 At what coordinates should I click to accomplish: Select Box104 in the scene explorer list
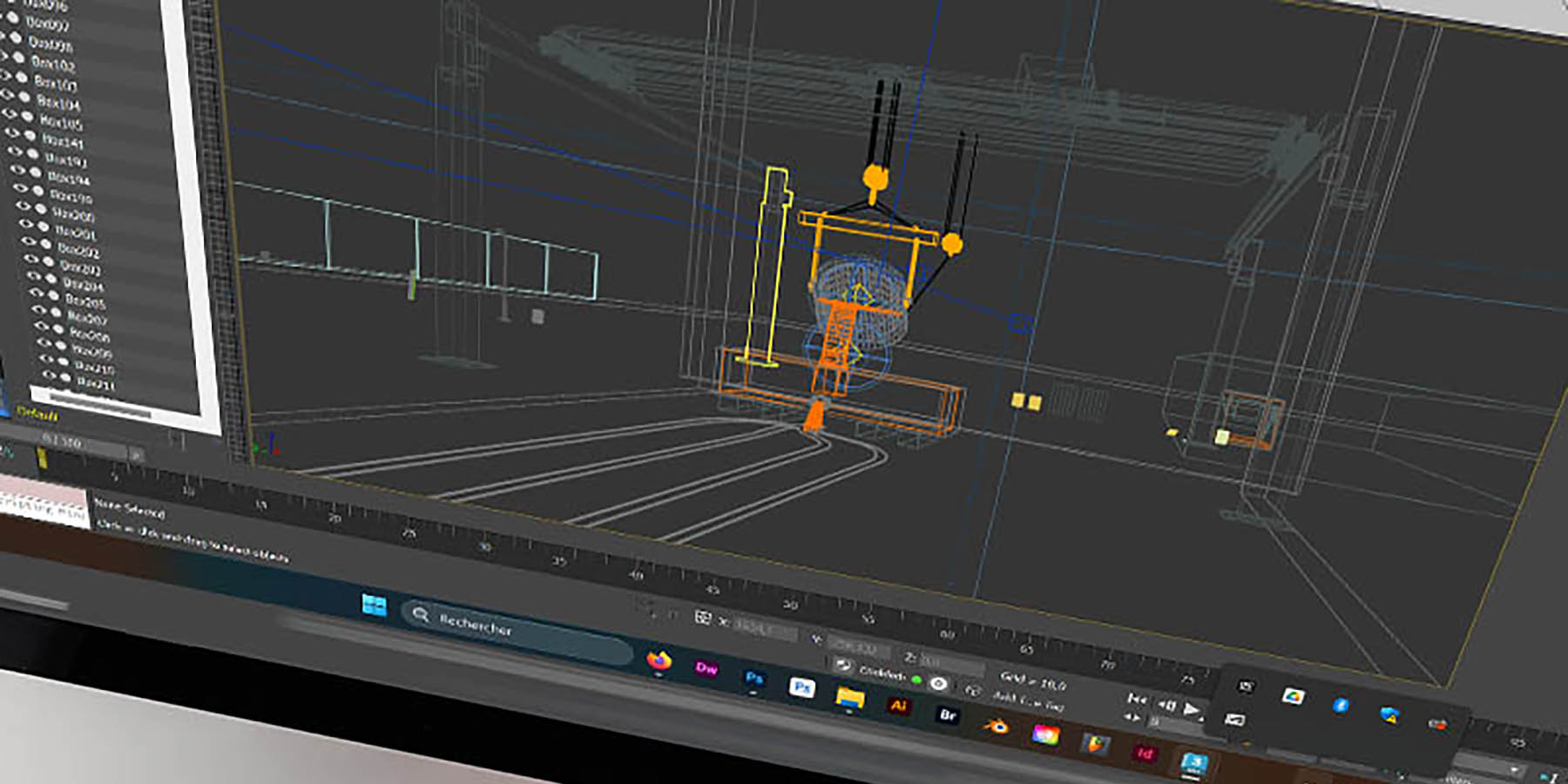58,103
